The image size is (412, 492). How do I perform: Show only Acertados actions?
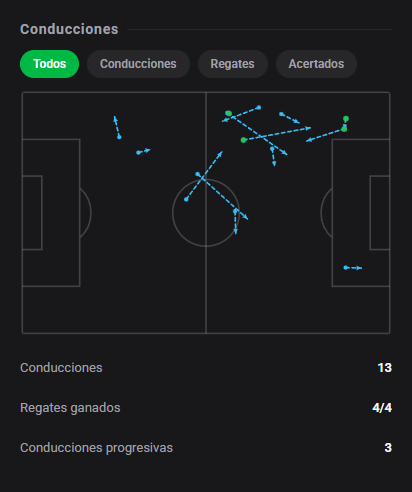click(316, 64)
